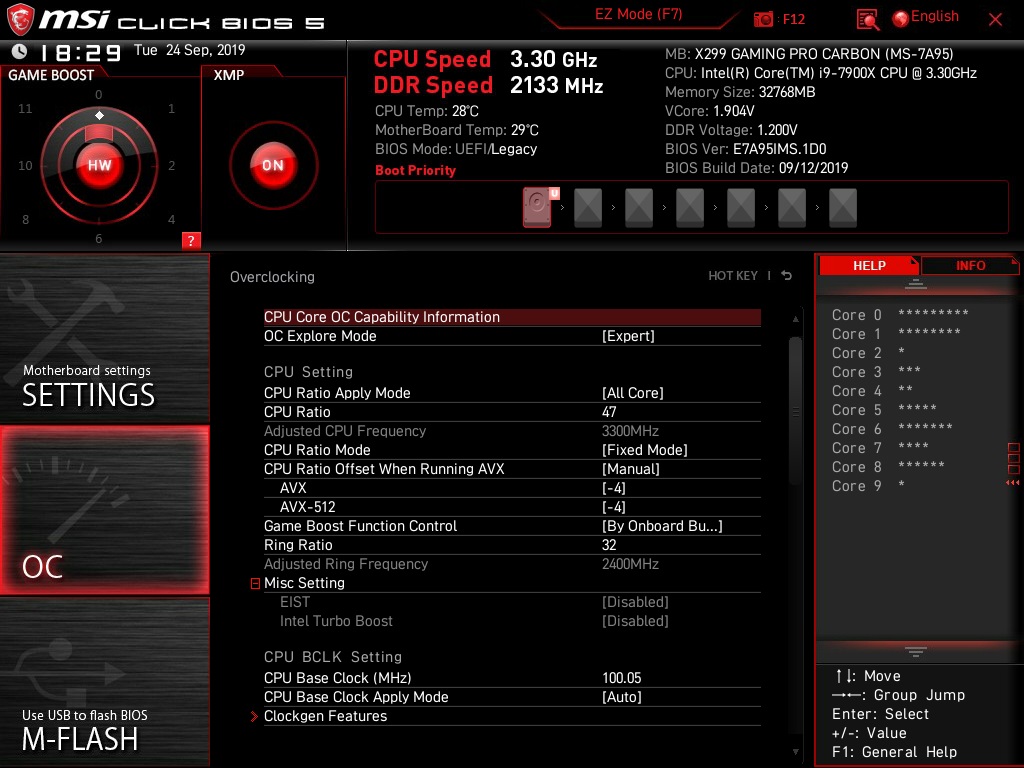The height and width of the screenshot is (768, 1024).
Task: Open the Game Boost Function Control option
Action: [512, 526]
